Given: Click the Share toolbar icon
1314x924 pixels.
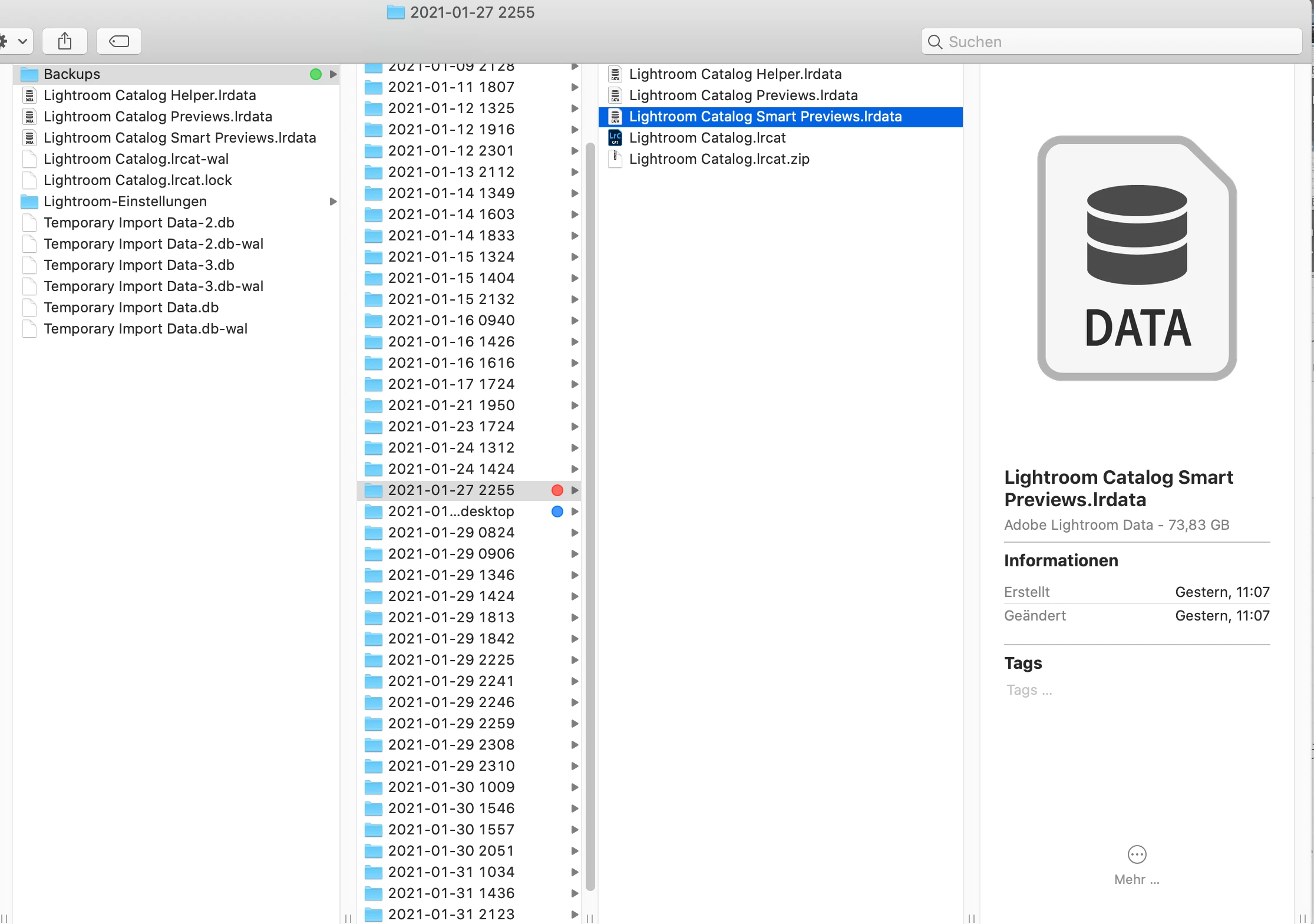Looking at the screenshot, I should [65, 41].
